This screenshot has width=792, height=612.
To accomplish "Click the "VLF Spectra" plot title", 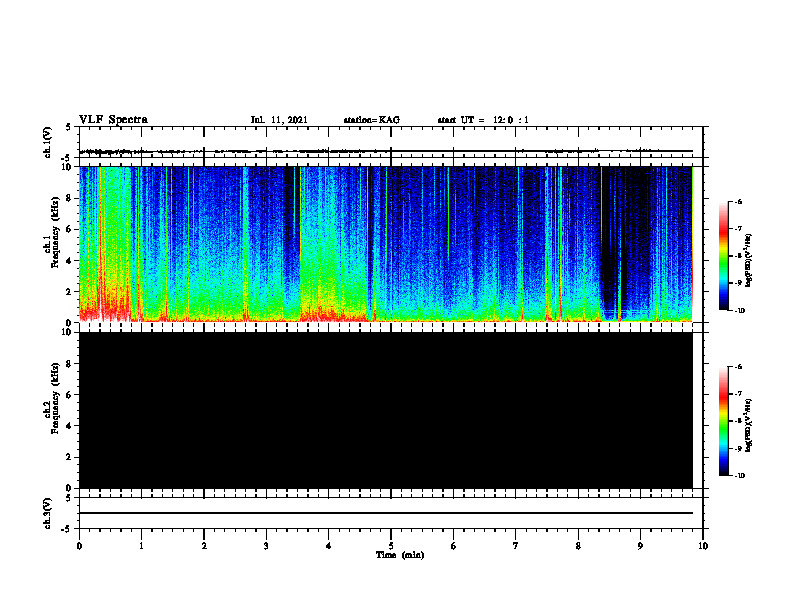I will coord(113,120).
